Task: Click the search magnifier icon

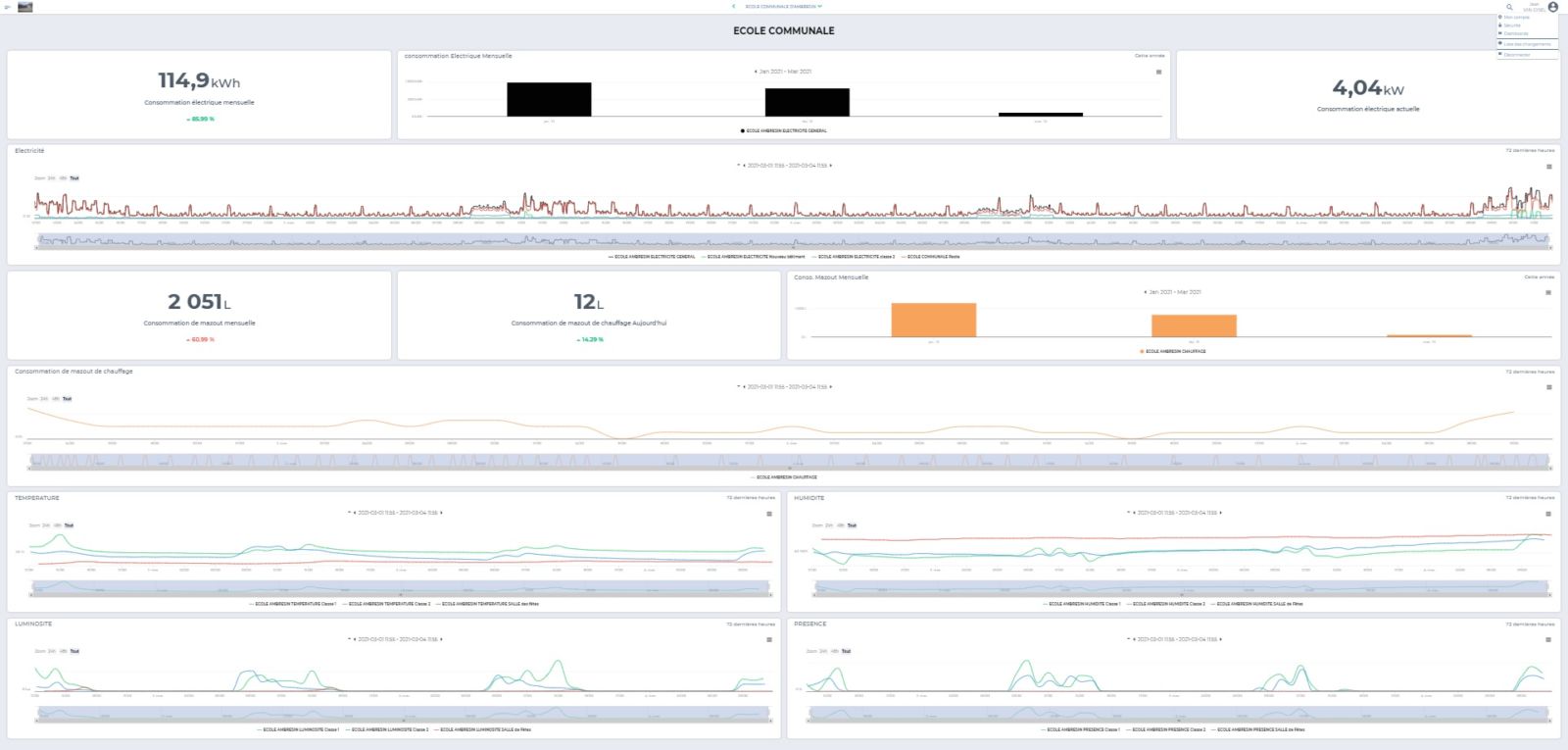Action: pos(1509,7)
